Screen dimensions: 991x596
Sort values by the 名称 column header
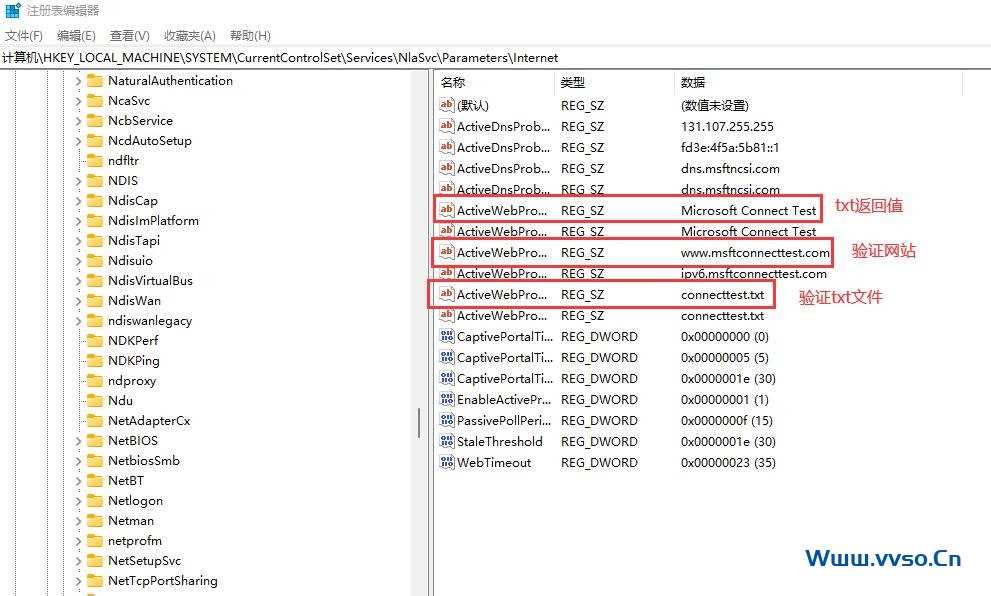(495, 82)
